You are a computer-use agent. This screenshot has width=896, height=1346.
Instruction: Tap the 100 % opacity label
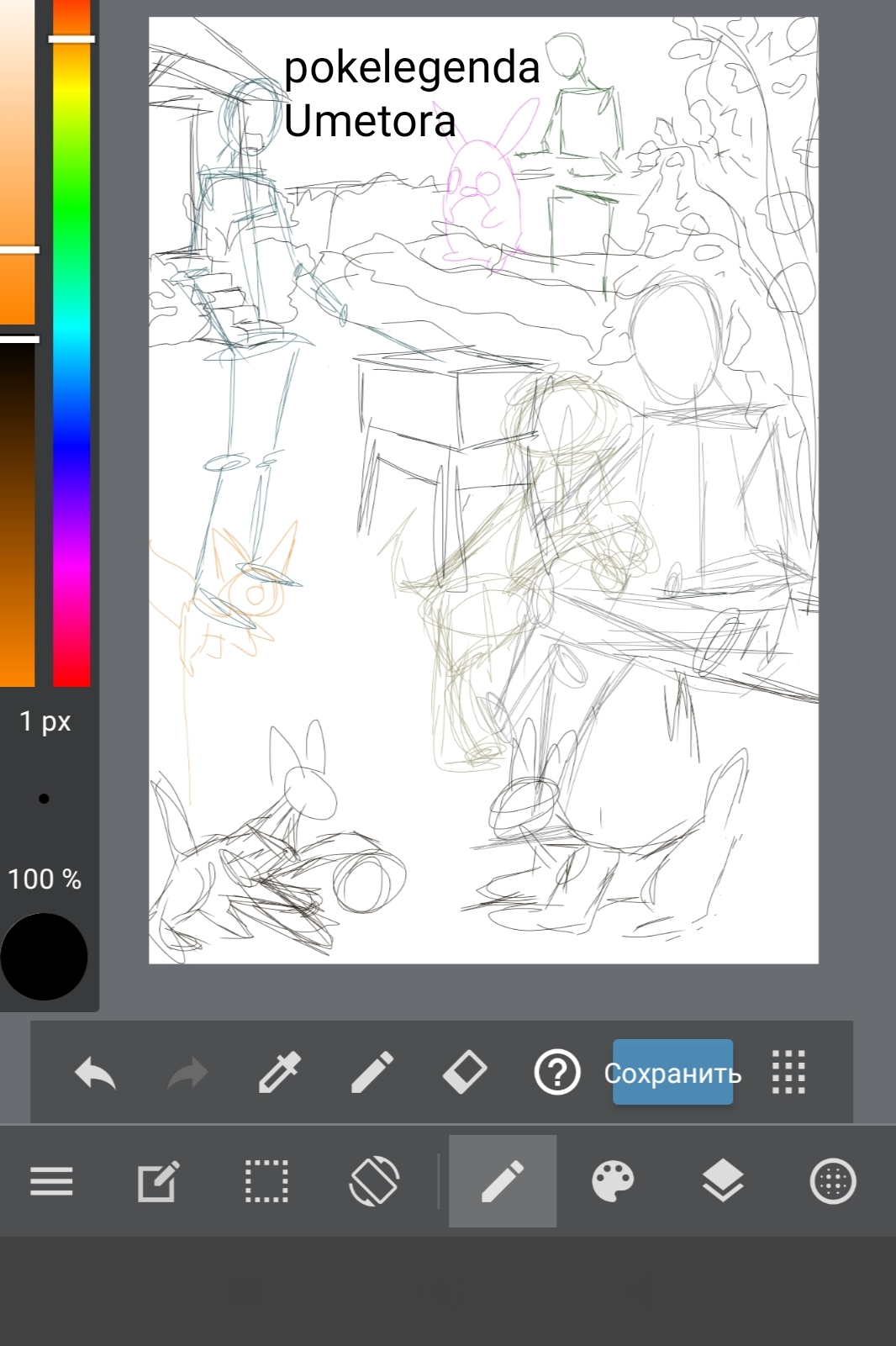tap(45, 879)
